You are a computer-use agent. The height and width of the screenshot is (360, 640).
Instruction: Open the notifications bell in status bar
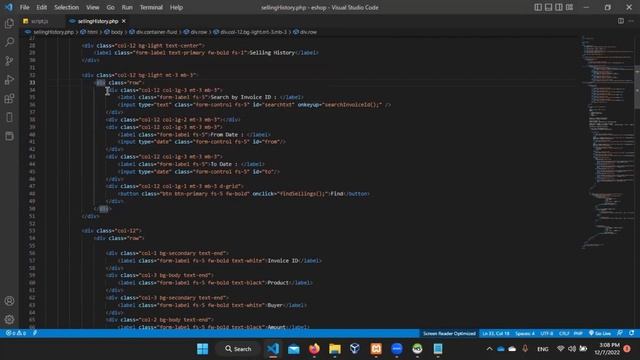click(x=631, y=333)
